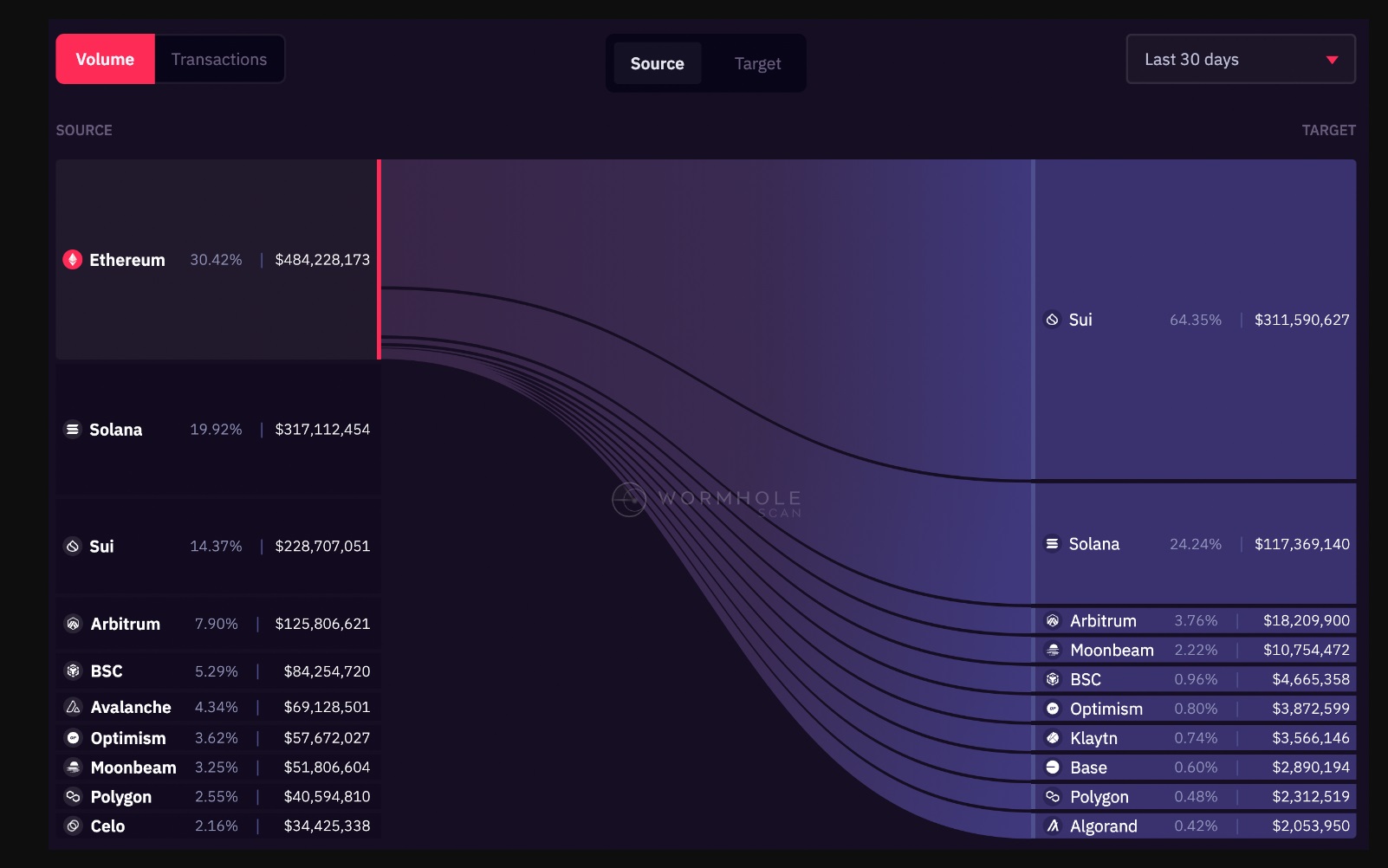Screen dimensions: 1388x868
Task: Click Klaytn target chain name
Action: pyautogui.click(x=1093, y=738)
